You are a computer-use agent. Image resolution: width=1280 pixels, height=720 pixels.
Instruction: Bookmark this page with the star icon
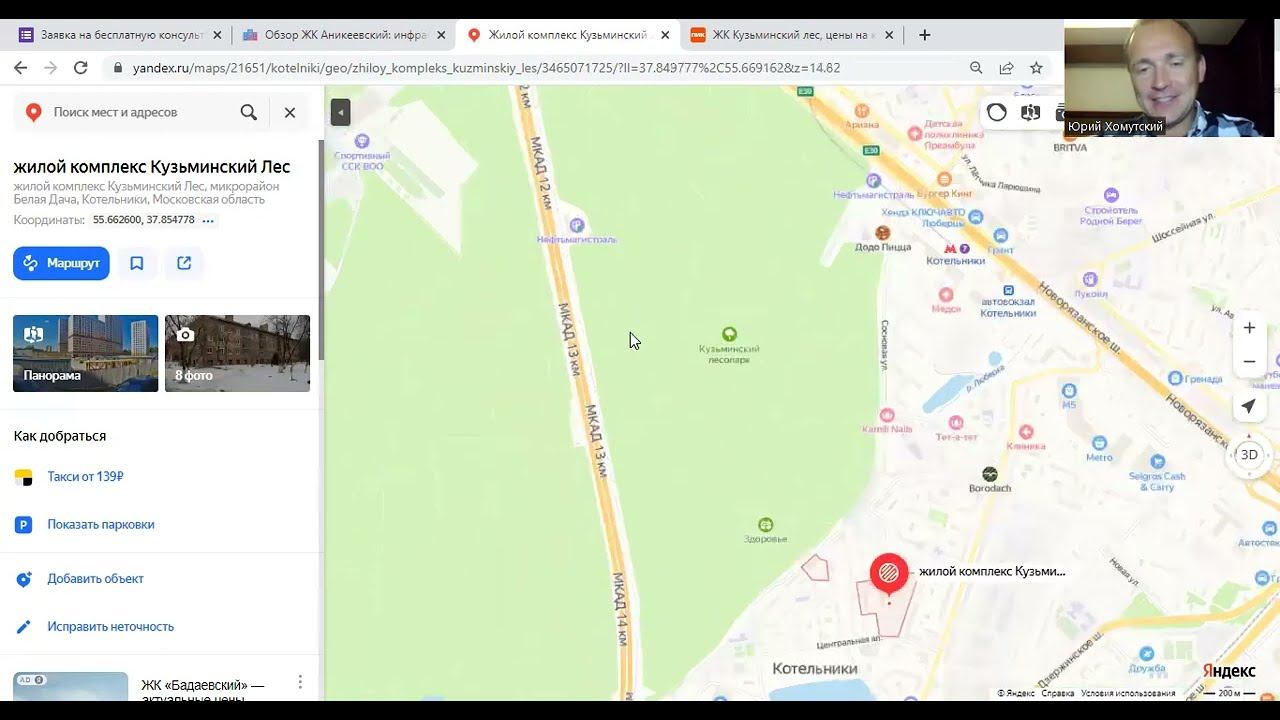coord(1036,68)
